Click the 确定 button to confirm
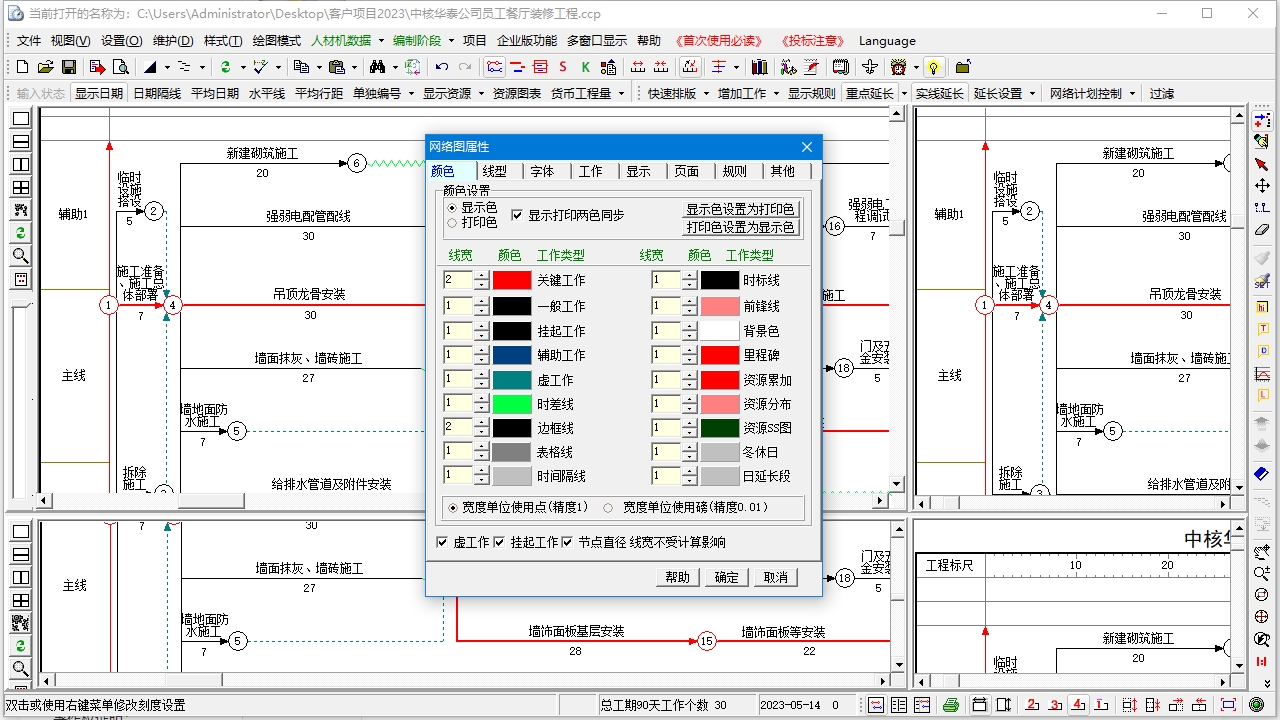1280x720 pixels. pos(725,577)
